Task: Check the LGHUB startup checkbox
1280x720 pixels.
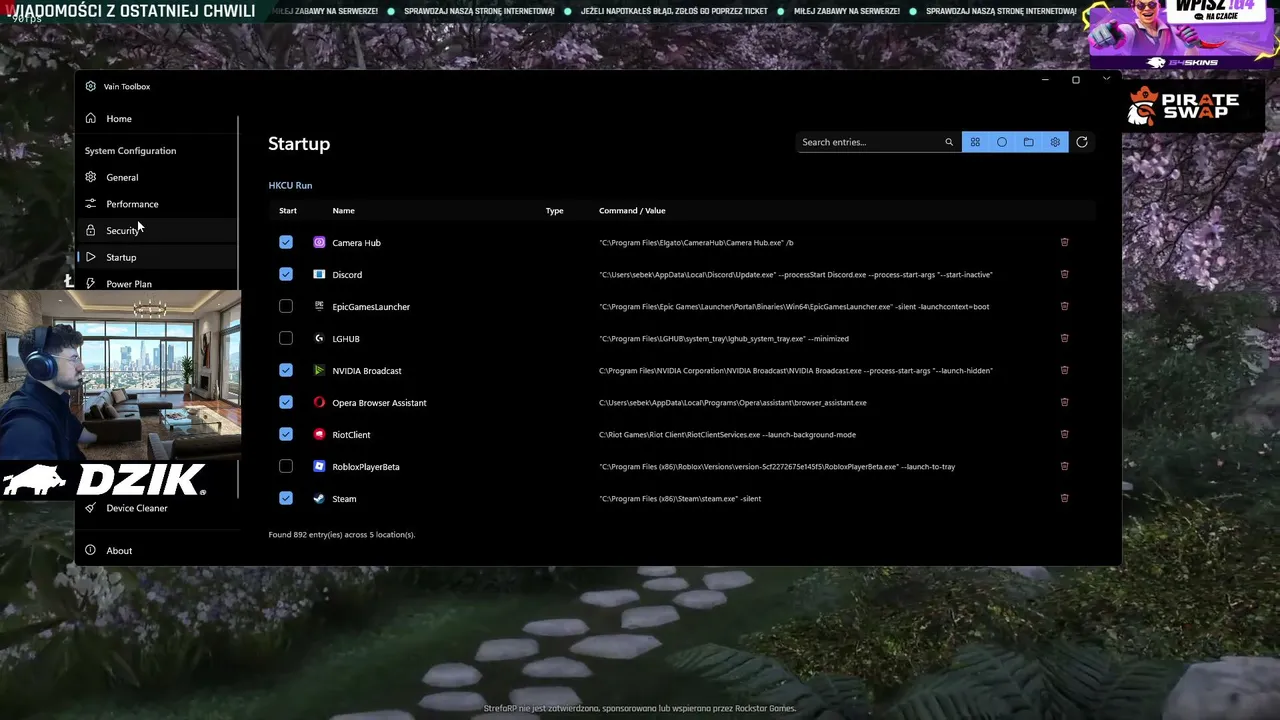Action: coord(286,338)
